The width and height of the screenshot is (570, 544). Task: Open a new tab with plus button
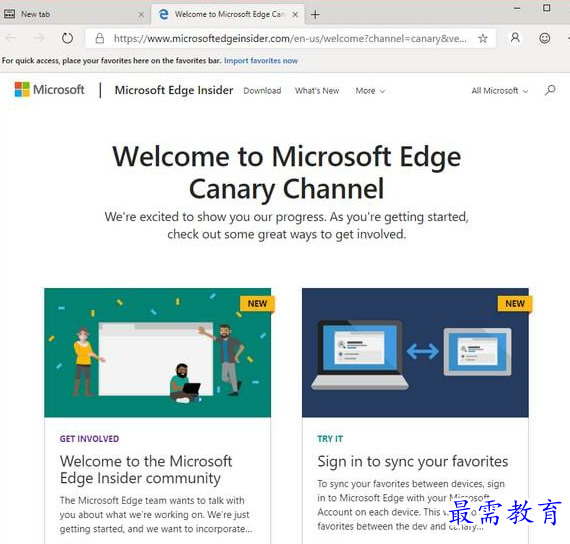point(315,15)
